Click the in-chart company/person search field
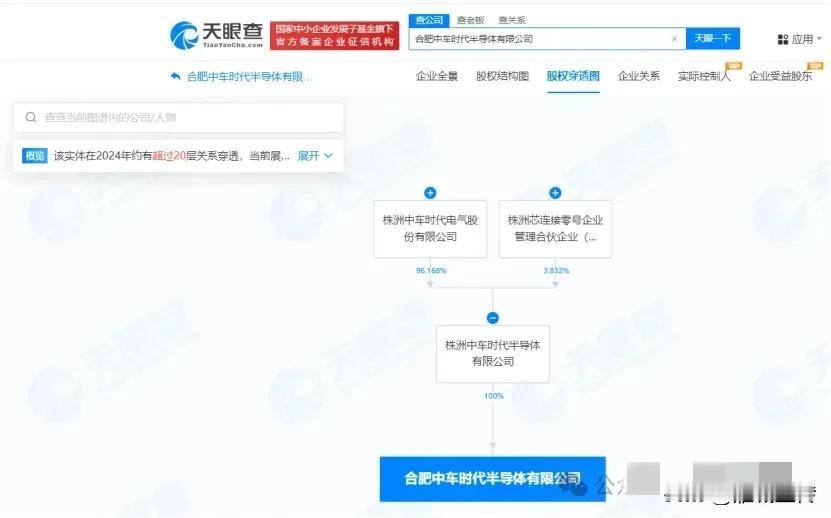 pyautogui.click(x=179, y=117)
